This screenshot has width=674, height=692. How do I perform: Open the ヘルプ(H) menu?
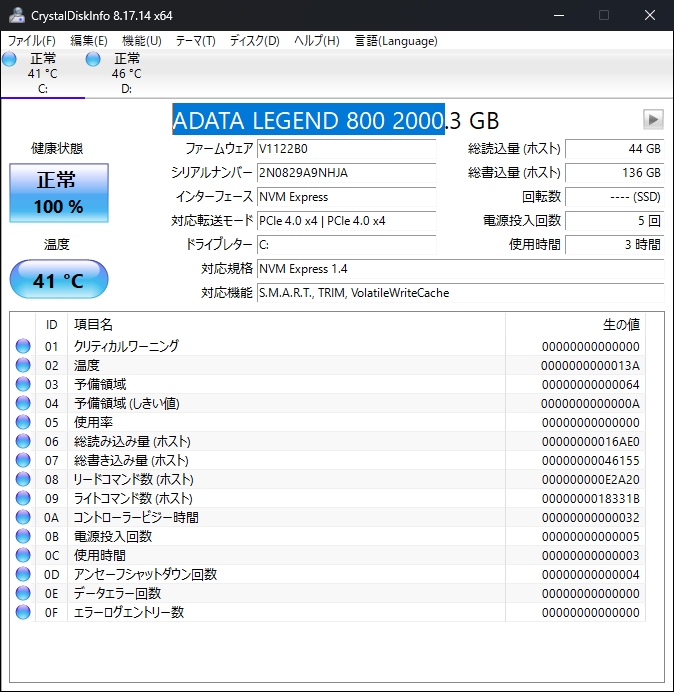(x=317, y=41)
